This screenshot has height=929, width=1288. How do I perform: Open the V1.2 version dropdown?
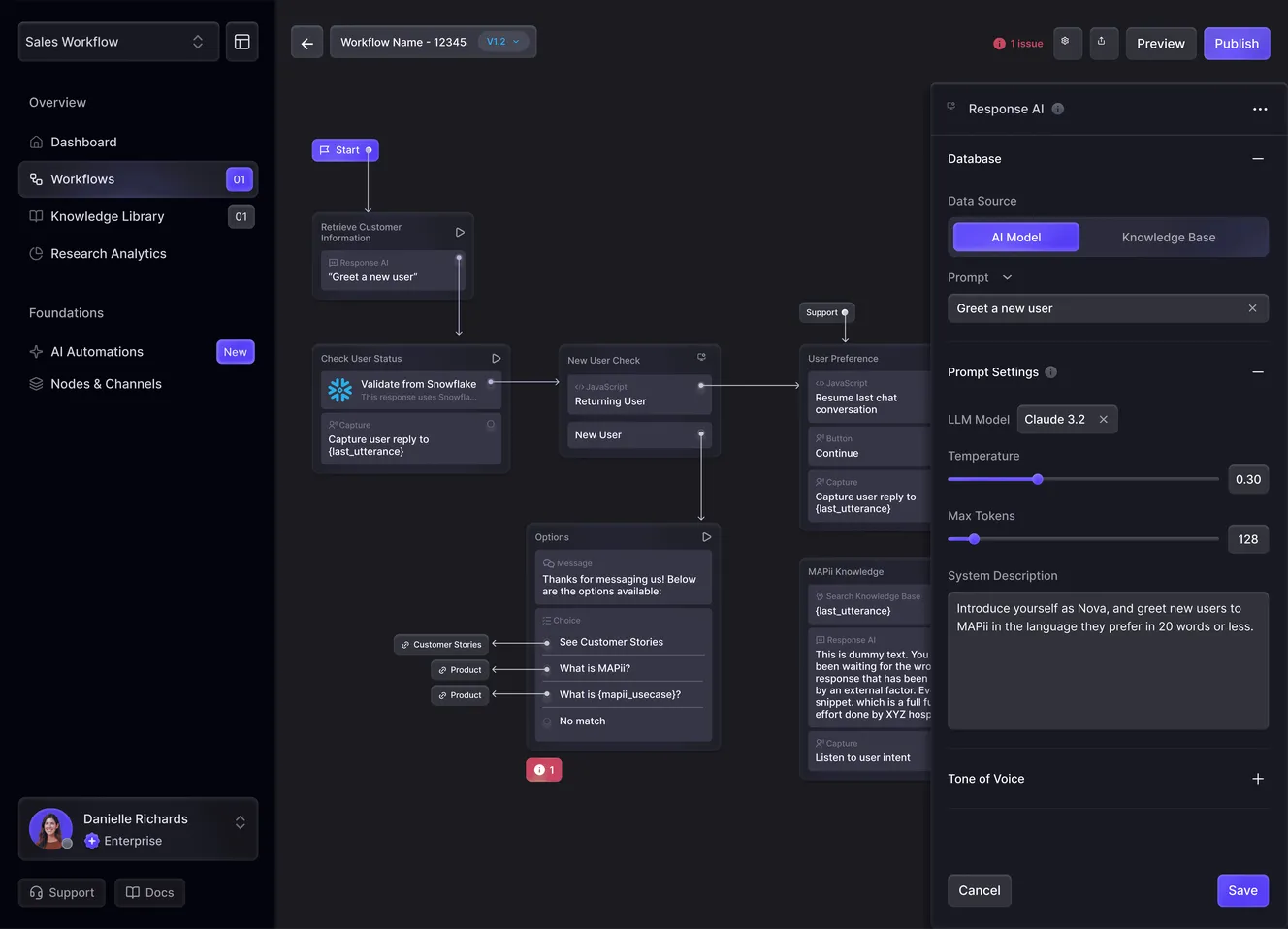(x=503, y=42)
